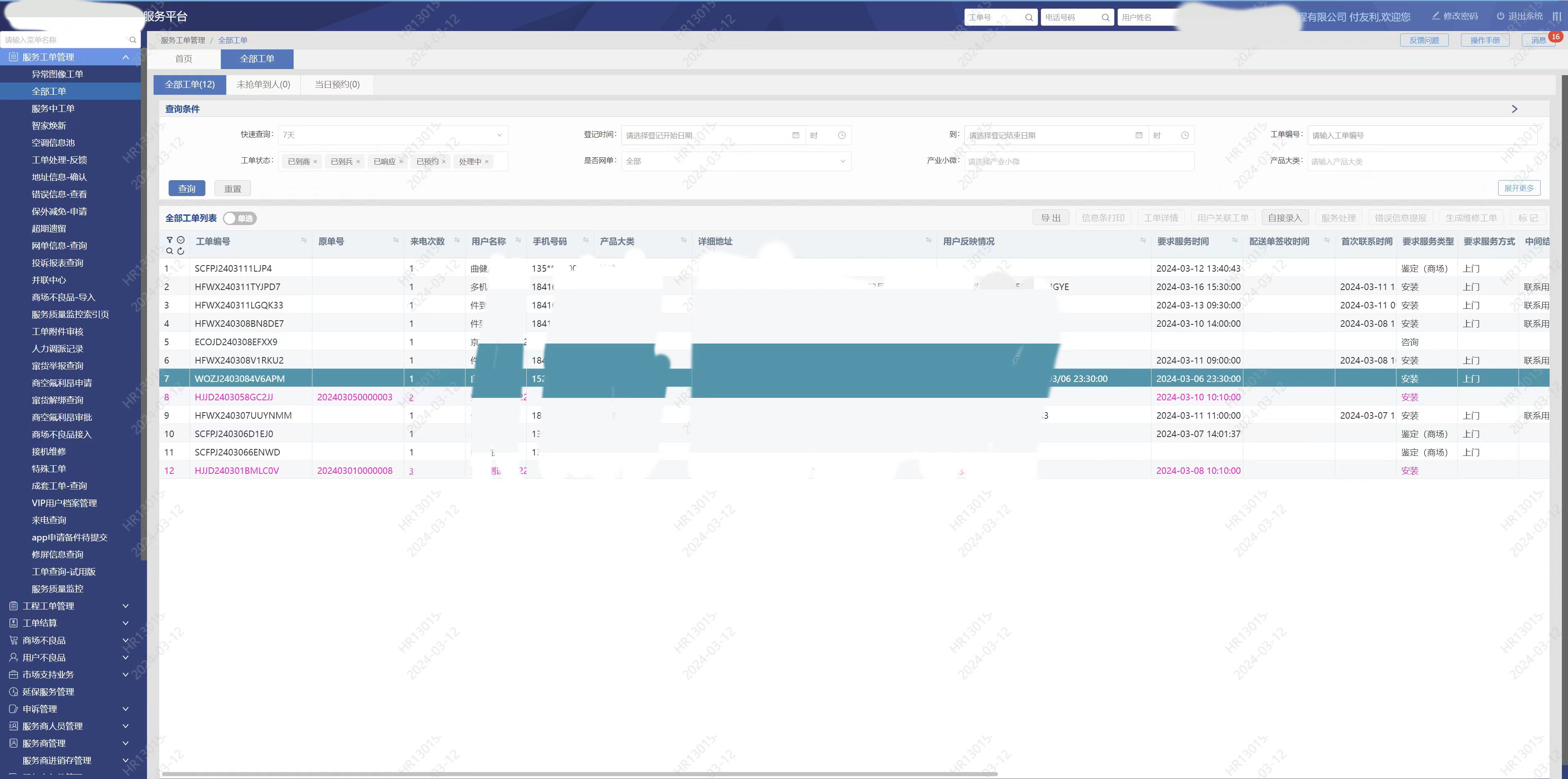Remove the 已预约 status tag
Image resolution: width=1568 pixels, height=779 pixels.
point(444,162)
